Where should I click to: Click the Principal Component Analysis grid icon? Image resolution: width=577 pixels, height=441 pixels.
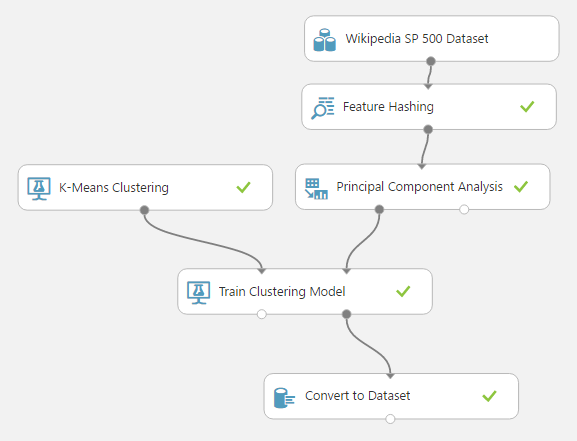(316, 188)
